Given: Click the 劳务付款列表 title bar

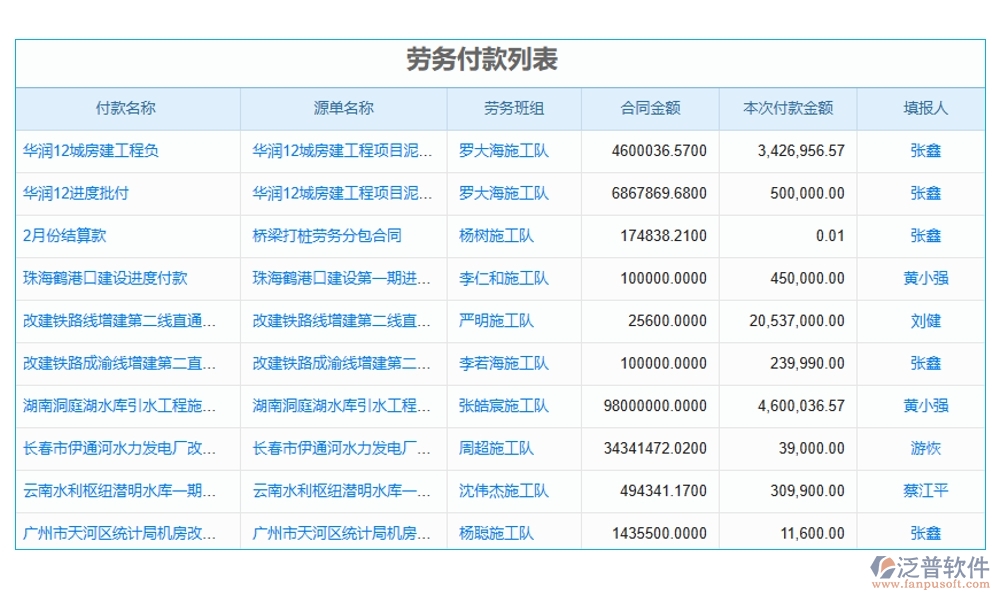Looking at the screenshot, I should click(x=500, y=60).
